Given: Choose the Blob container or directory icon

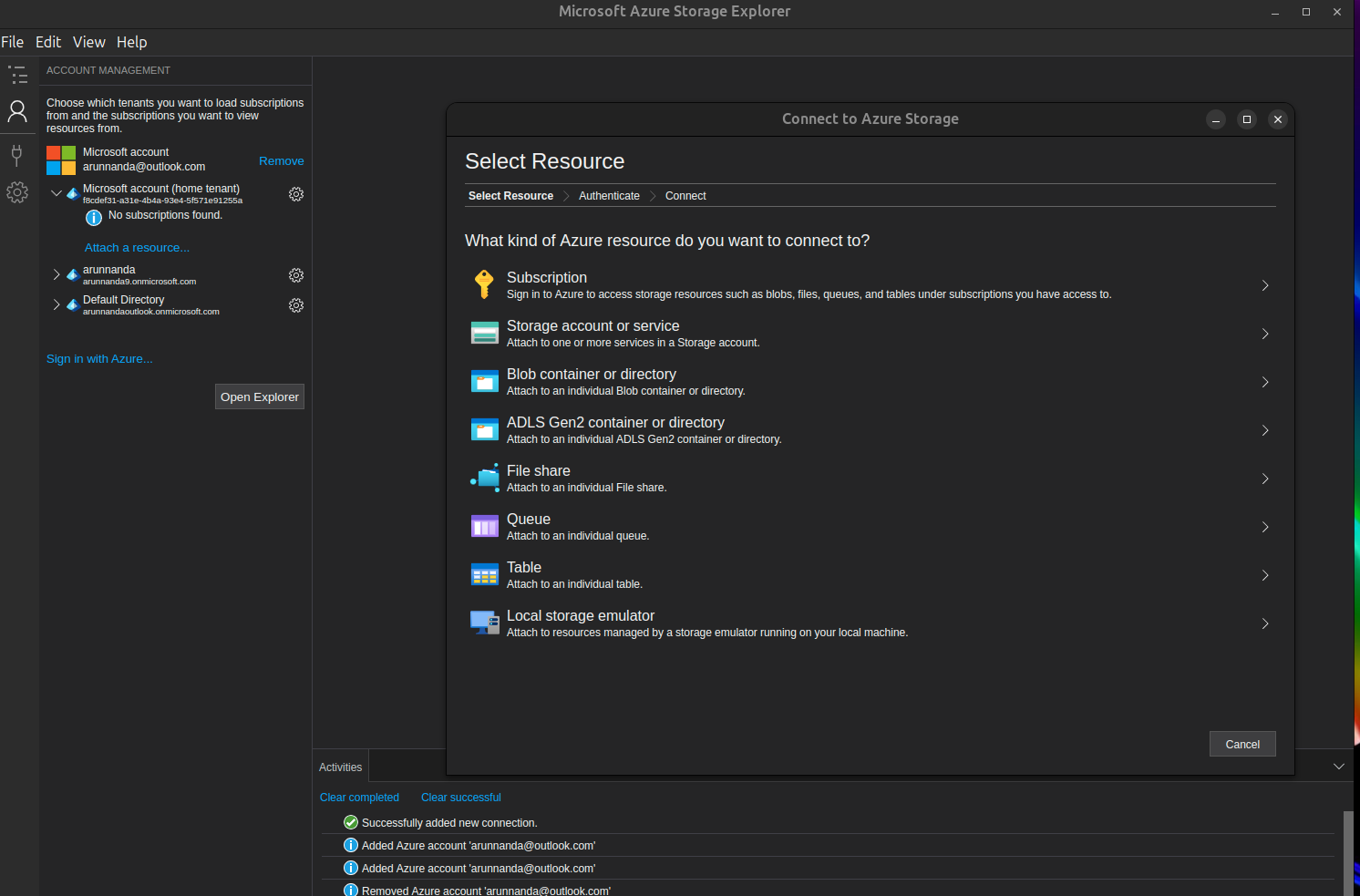Looking at the screenshot, I should [x=484, y=381].
